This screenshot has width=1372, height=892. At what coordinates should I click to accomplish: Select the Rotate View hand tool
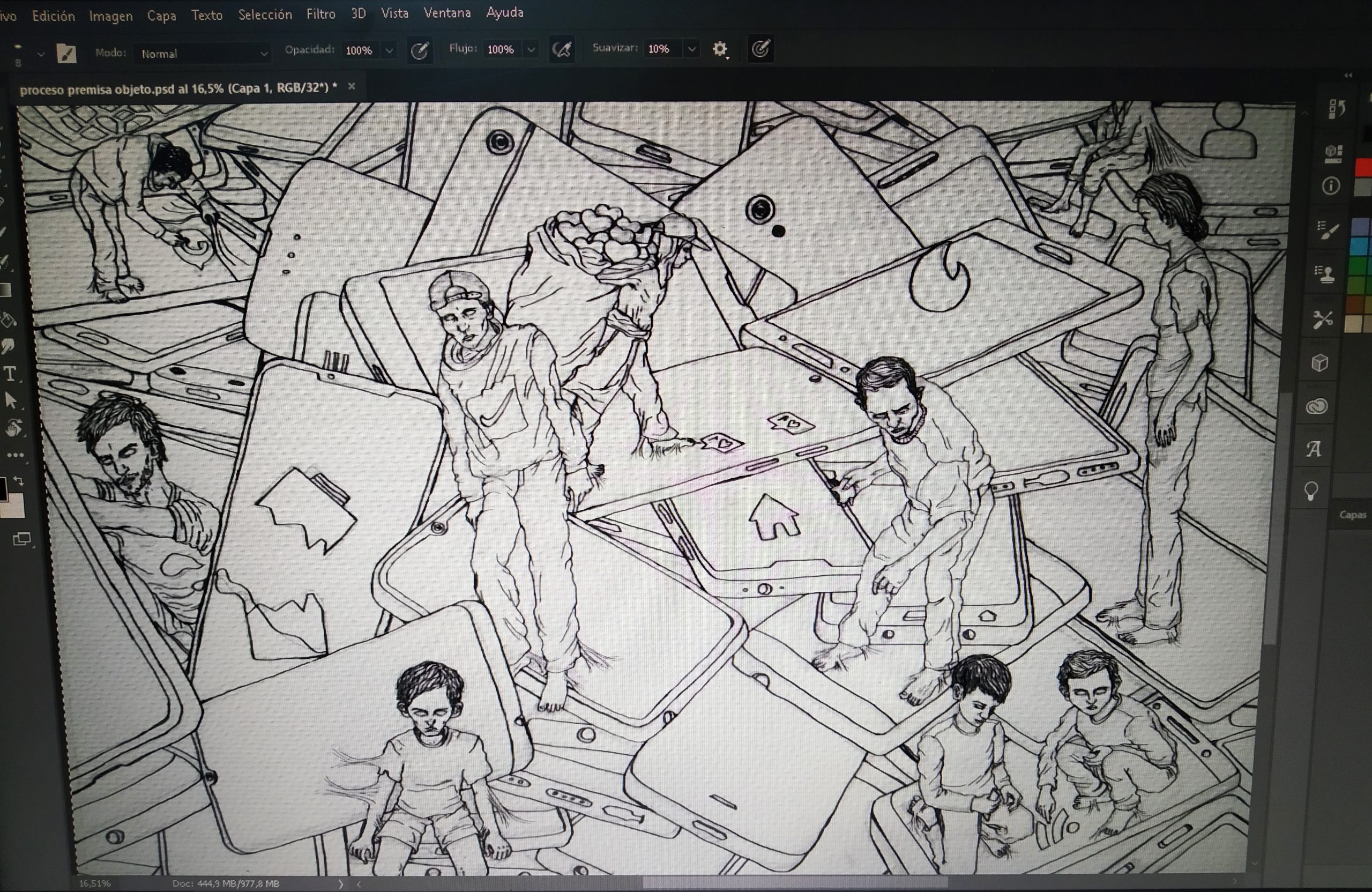14,428
